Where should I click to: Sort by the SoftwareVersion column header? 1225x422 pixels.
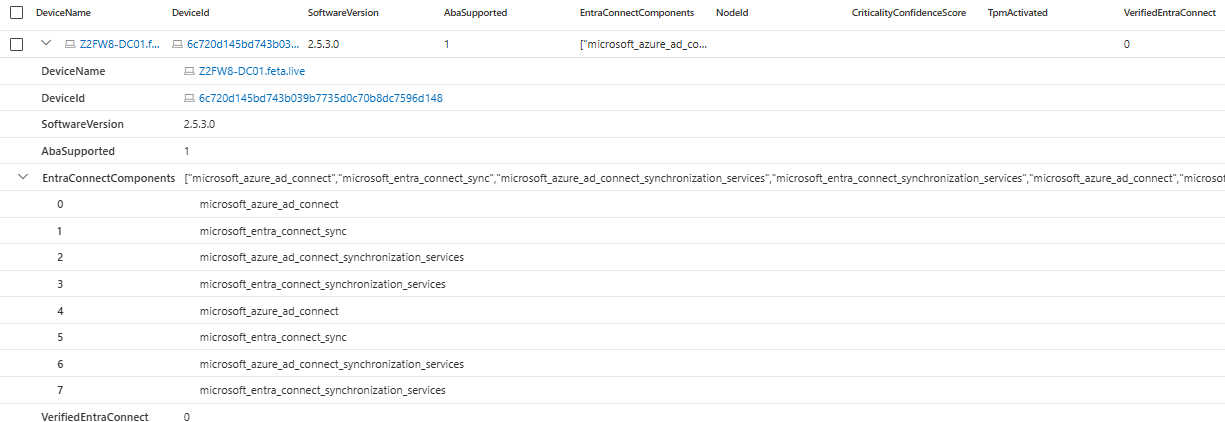pos(343,13)
